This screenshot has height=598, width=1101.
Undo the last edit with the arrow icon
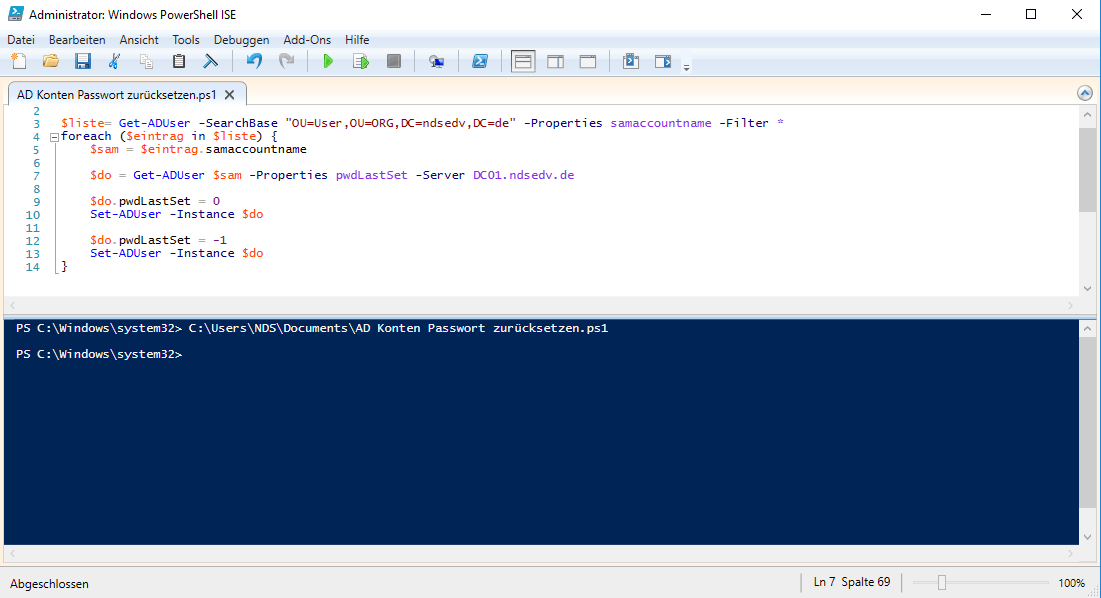pos(254,62)
